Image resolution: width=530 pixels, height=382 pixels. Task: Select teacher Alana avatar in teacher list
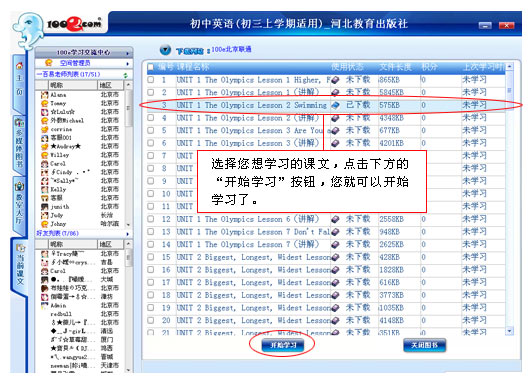coord(44,95)
